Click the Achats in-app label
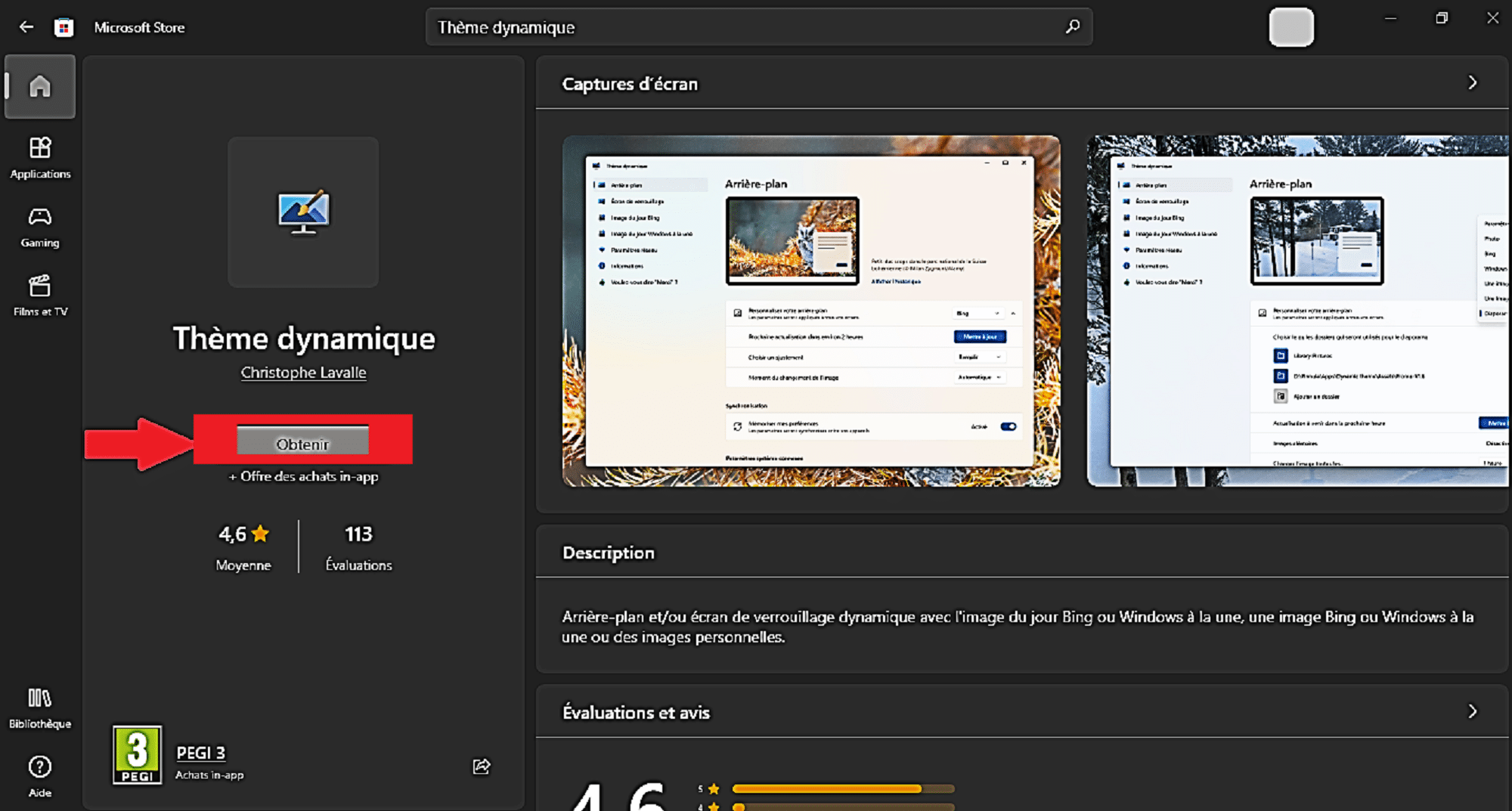Screen dimensions: 1512x811 (x=209, y=775)
